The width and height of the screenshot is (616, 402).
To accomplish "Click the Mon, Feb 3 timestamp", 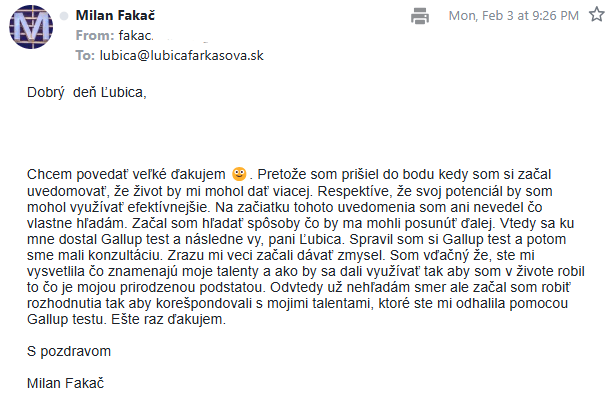I will tap(514, 16).
